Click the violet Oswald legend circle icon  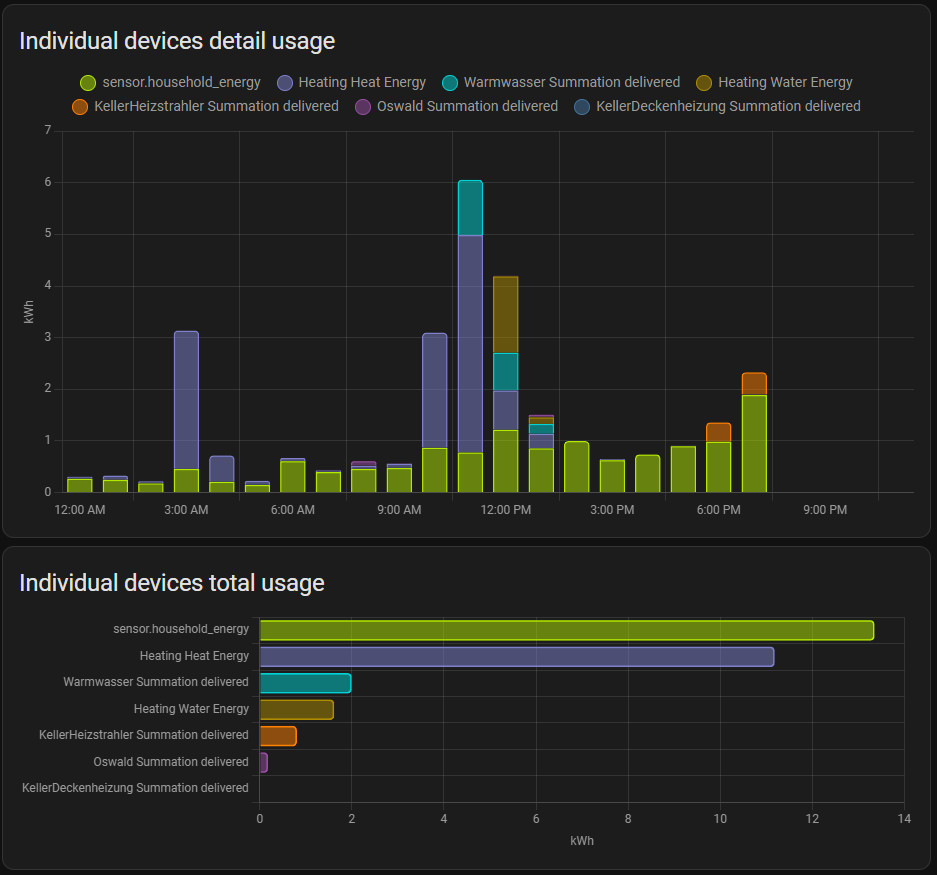363,106
